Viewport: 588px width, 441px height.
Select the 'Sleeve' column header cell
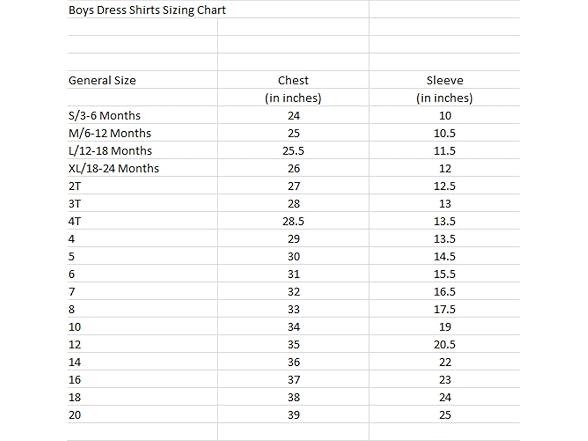pos(445,80)
